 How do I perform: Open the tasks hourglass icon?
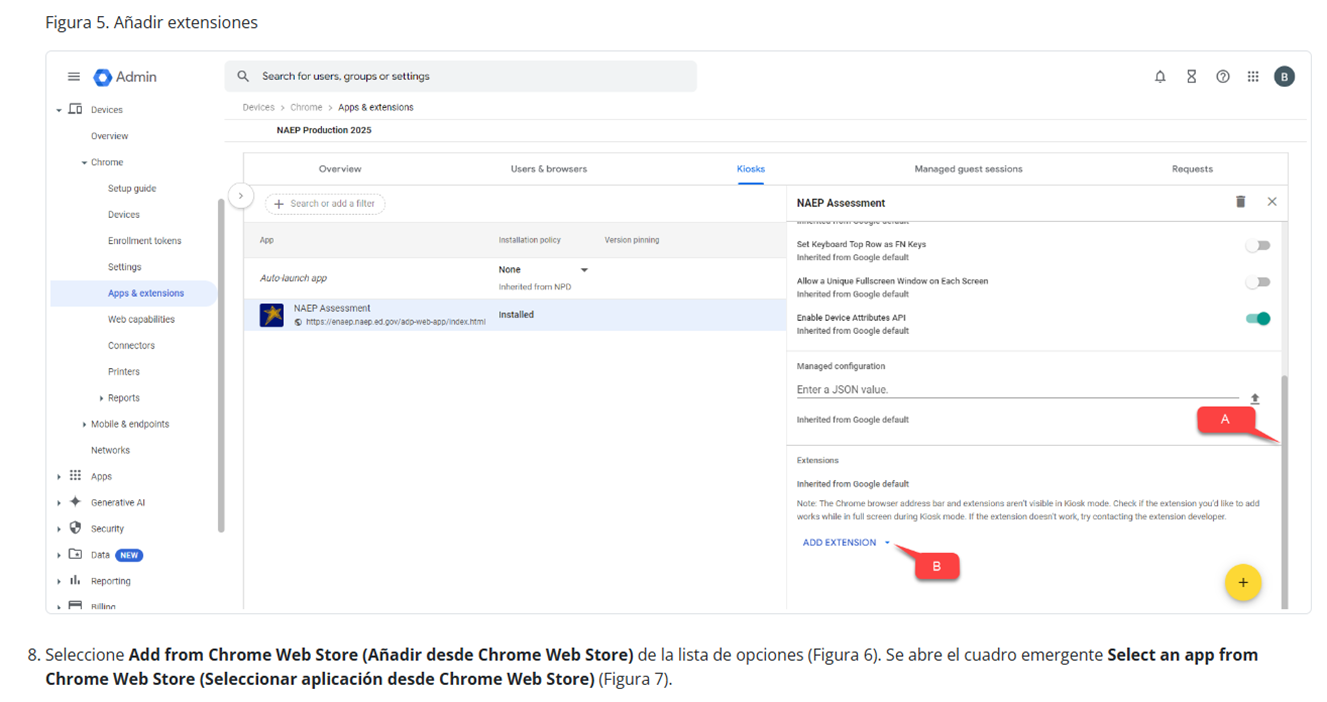(x=1191, y=77)
